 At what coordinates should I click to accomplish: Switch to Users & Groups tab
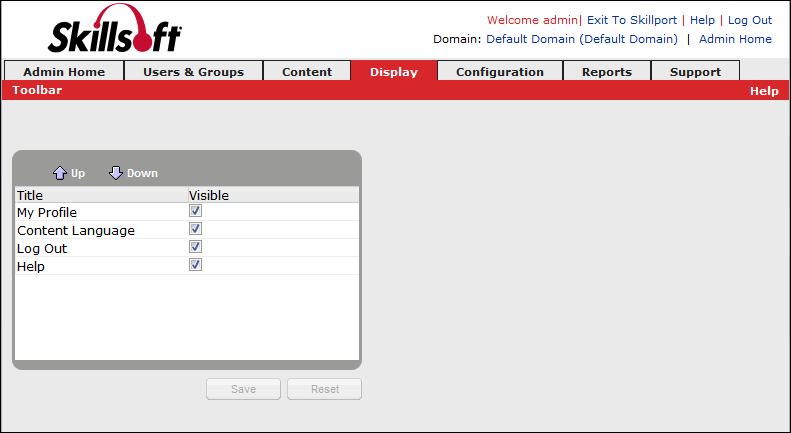[x=193, y=72]
